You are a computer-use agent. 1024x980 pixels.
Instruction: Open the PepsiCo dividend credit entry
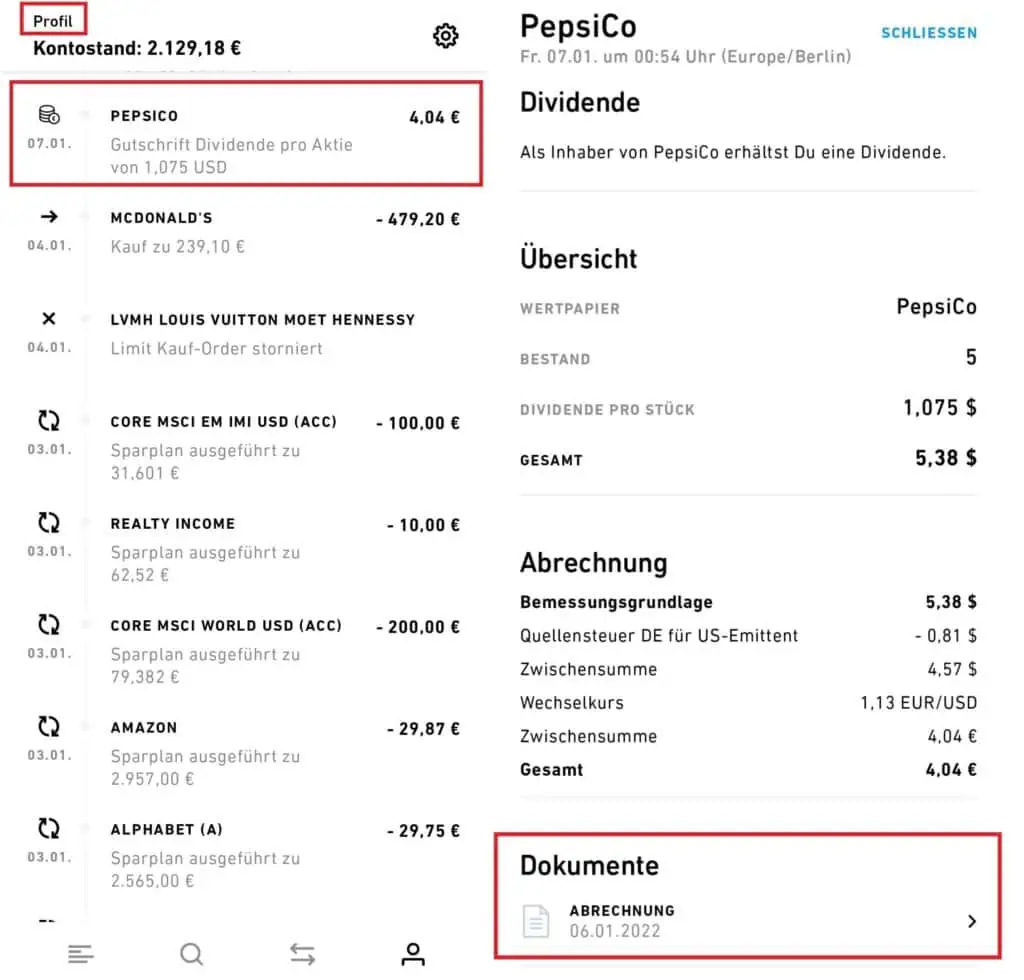246,134
